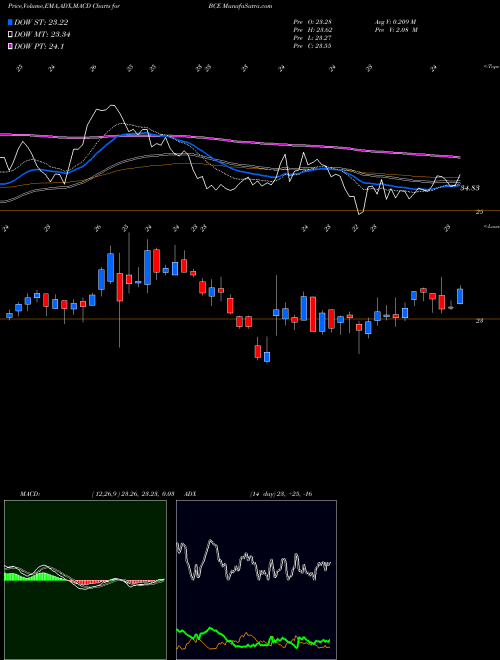500x660 pixels.
Task: Click the last low marker icon before '<Lows'
Action: [x=447, y=228]
